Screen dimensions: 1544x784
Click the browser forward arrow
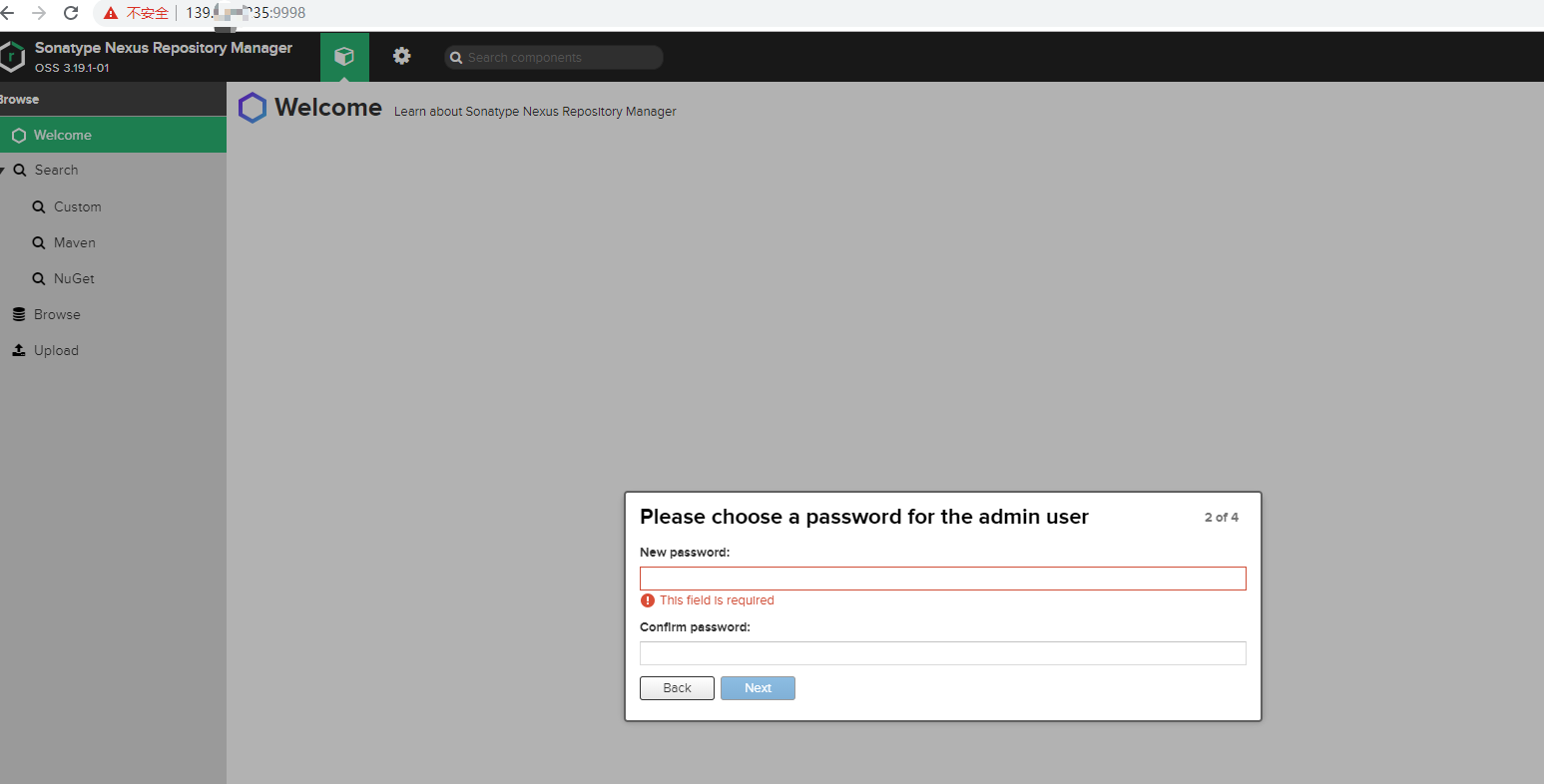[39, 13]
